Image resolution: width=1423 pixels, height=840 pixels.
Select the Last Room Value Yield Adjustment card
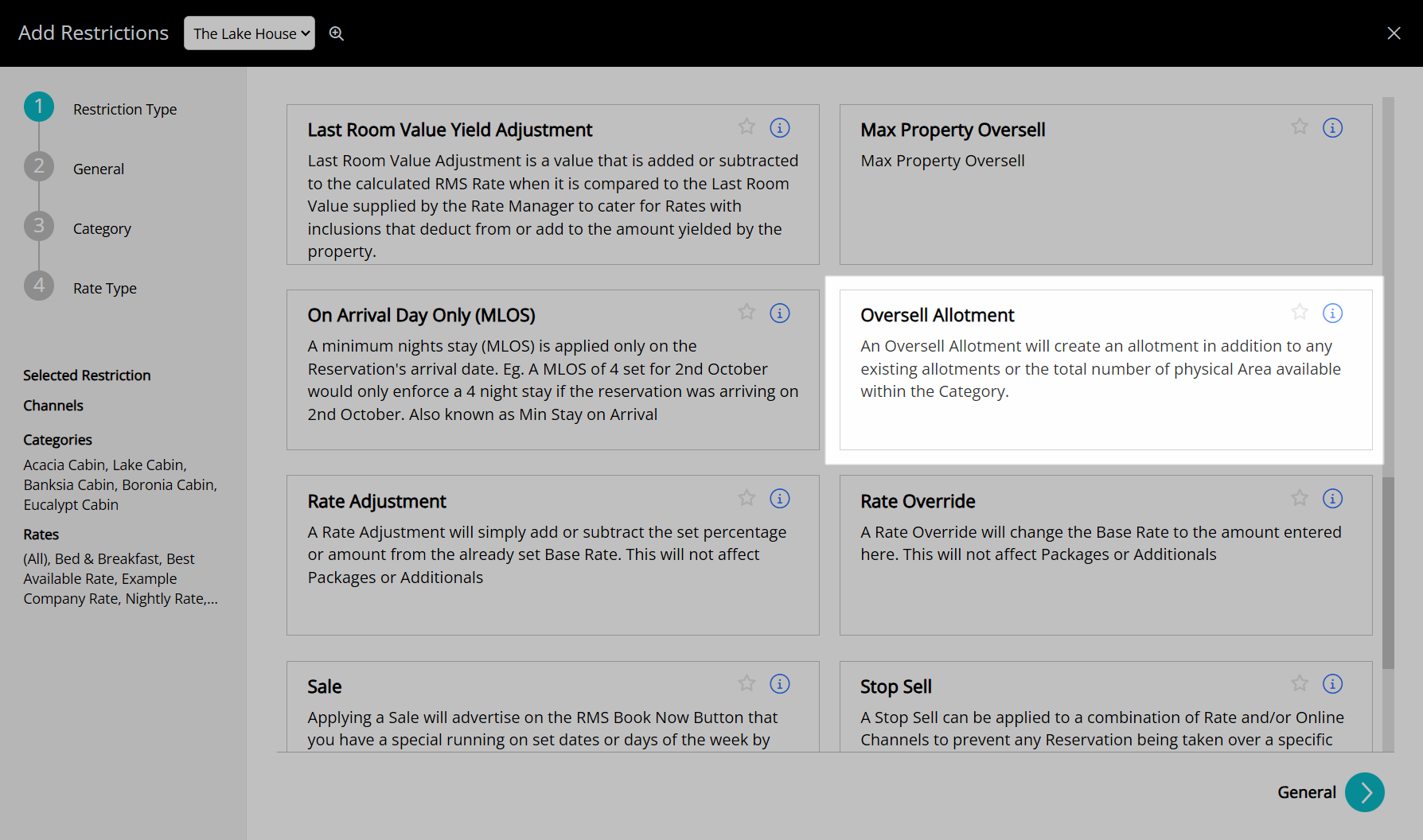coord(553,185)
